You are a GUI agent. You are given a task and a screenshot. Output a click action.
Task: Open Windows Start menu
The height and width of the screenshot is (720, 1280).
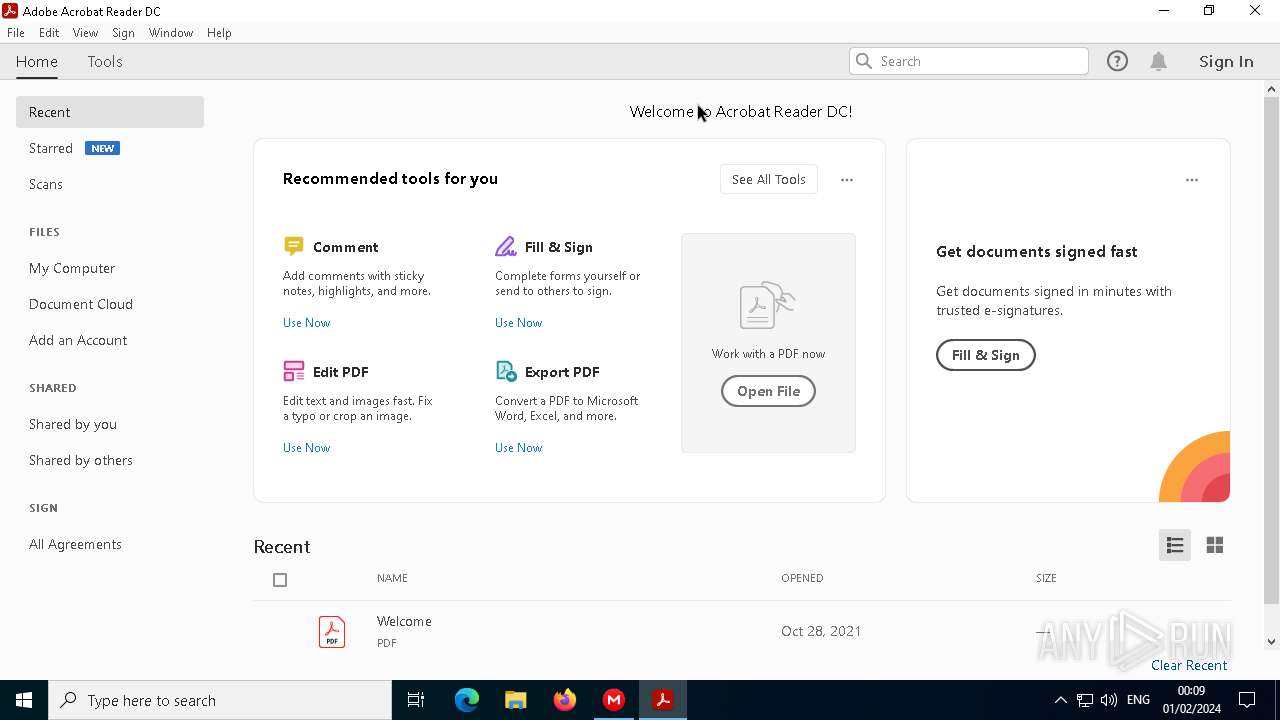click(24, 700)
